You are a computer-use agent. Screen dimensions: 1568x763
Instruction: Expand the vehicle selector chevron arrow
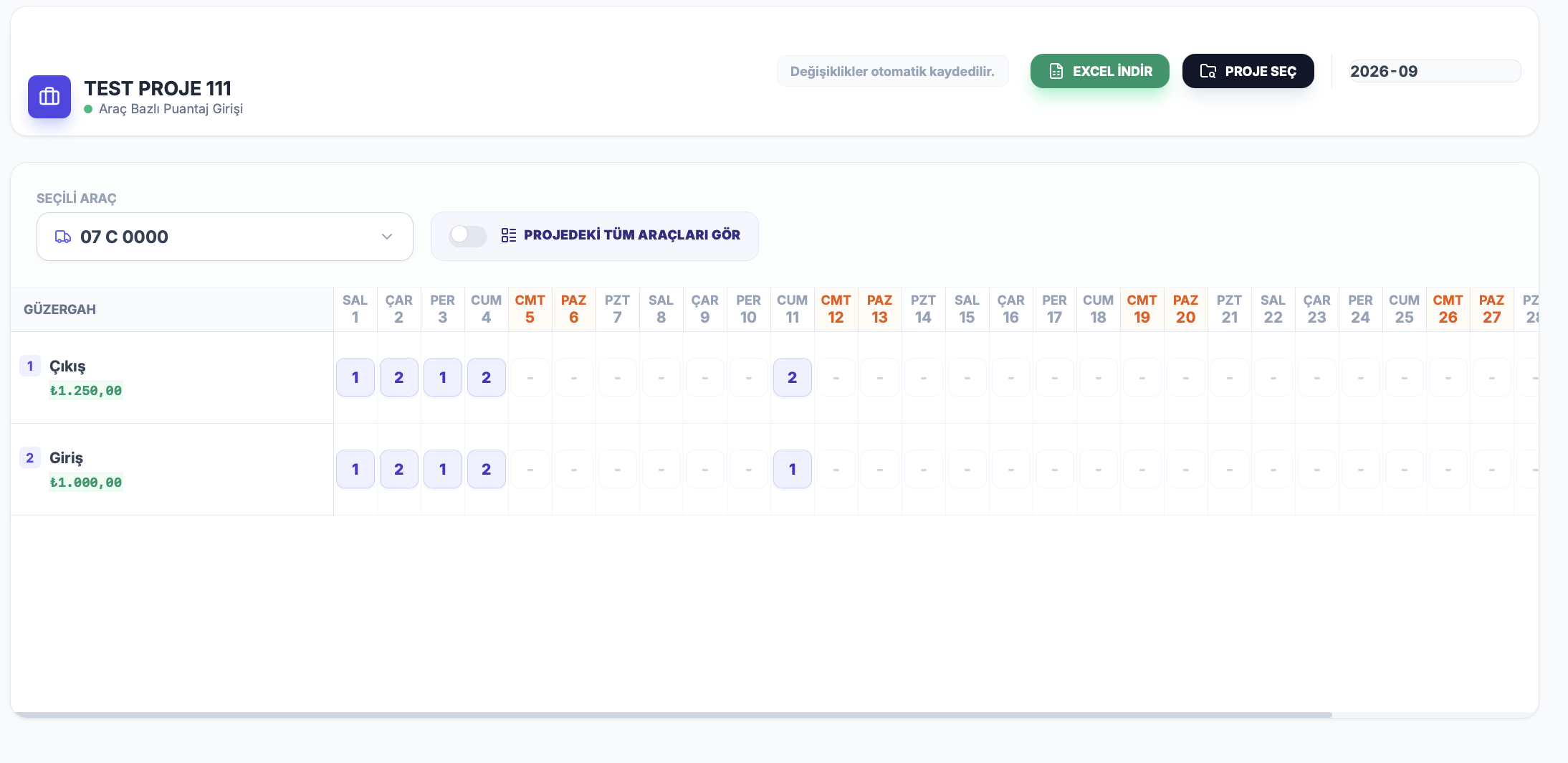[x=387, y=237]
